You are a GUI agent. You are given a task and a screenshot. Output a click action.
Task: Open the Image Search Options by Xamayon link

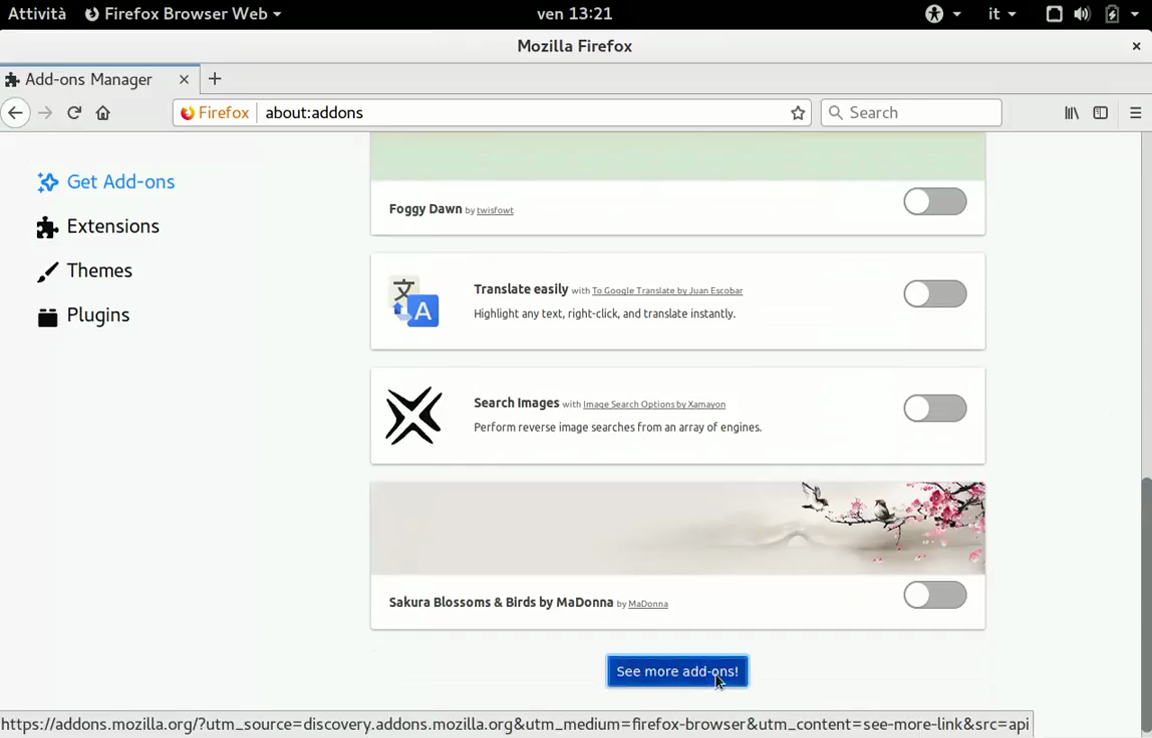(x=654, y=405)
